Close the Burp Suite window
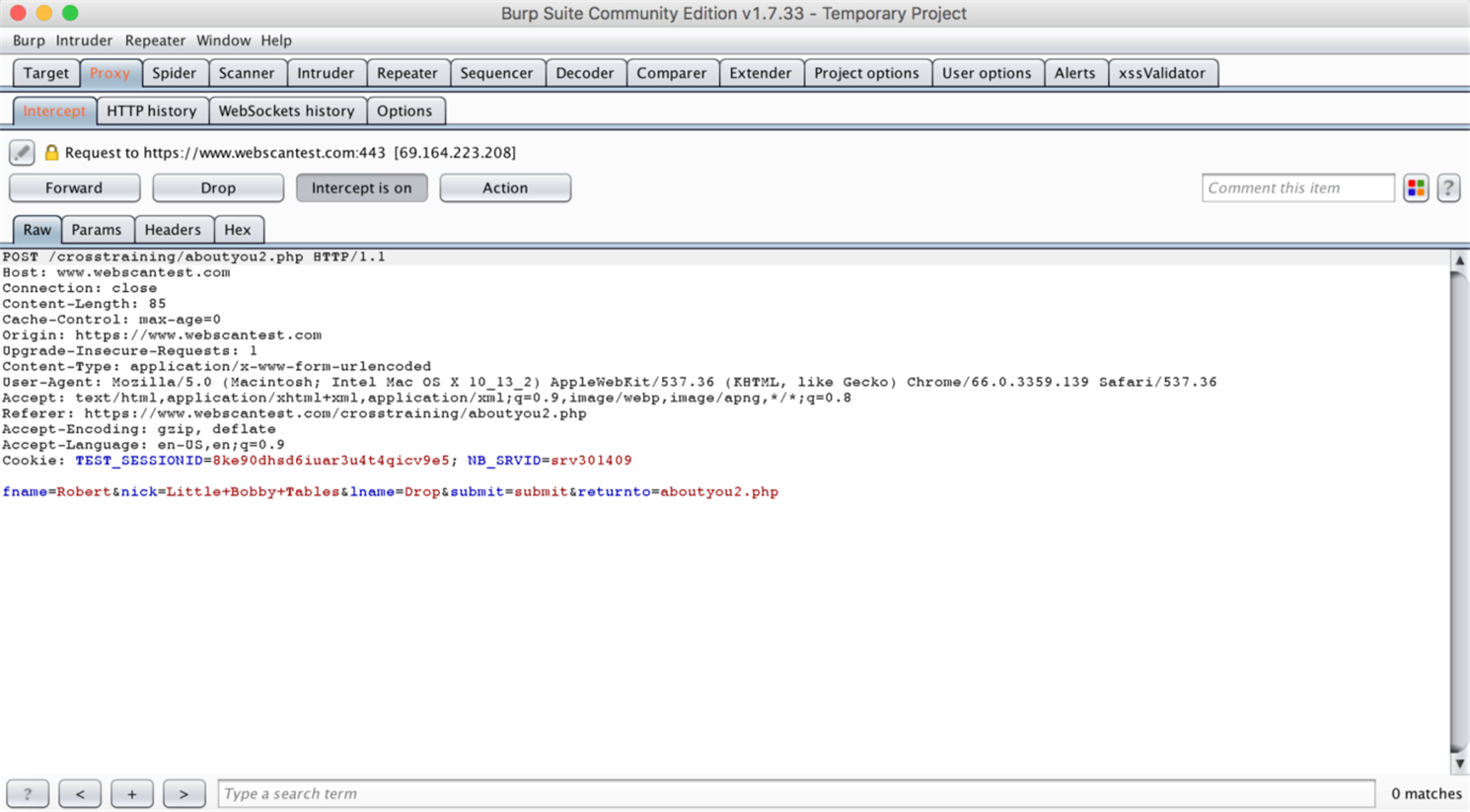 pos(18,13)
